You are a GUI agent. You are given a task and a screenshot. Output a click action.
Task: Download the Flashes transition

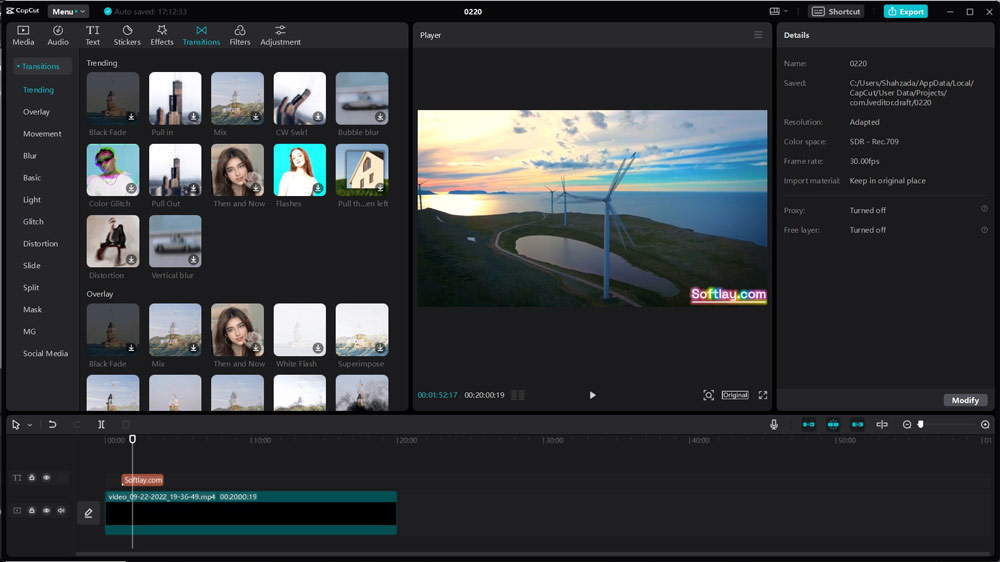point(318,188)
